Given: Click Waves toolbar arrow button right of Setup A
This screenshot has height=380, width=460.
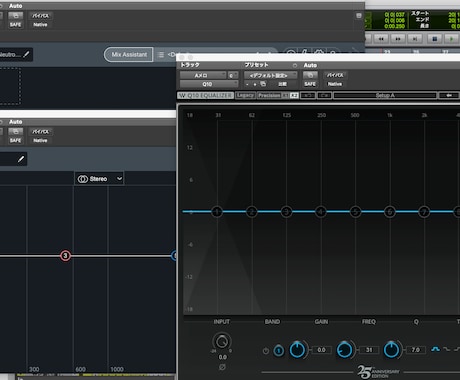Looking at the screenshot, I should coord(449,95).
